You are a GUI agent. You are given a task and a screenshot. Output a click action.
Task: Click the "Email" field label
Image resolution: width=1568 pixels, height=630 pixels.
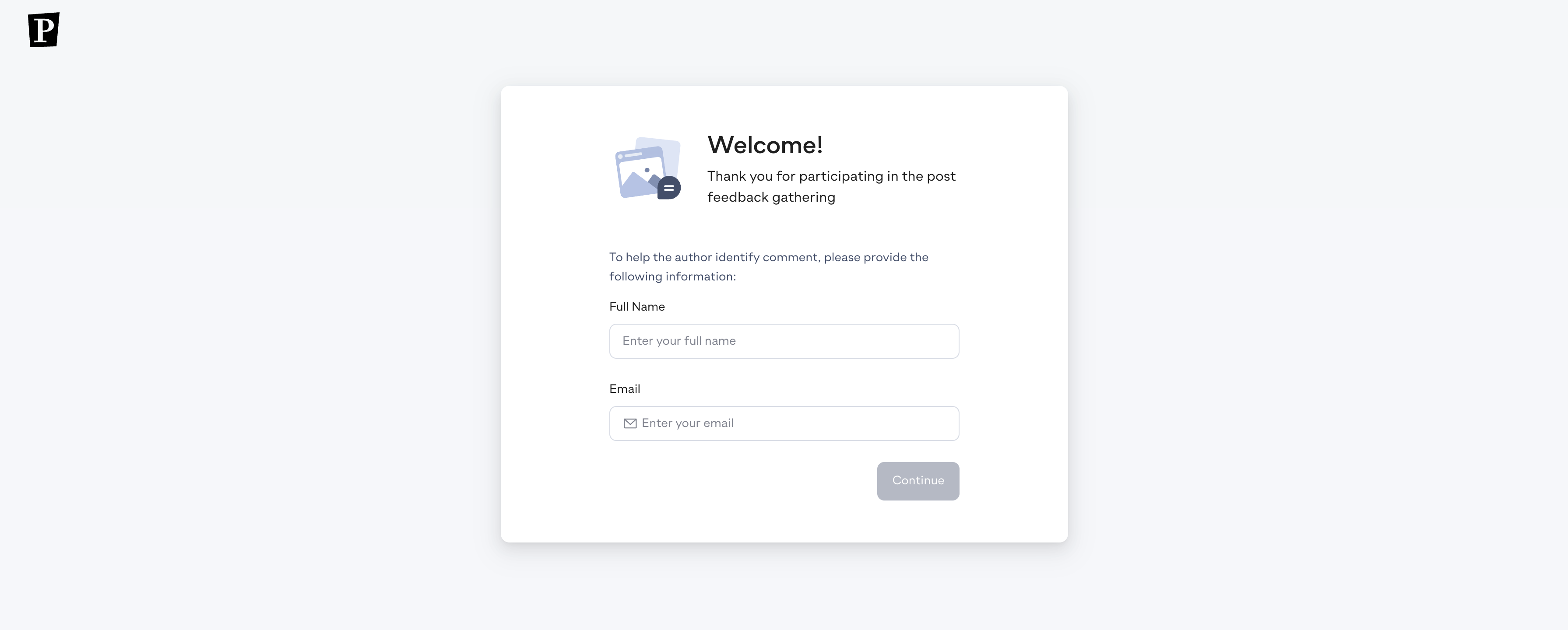point(625,388)
